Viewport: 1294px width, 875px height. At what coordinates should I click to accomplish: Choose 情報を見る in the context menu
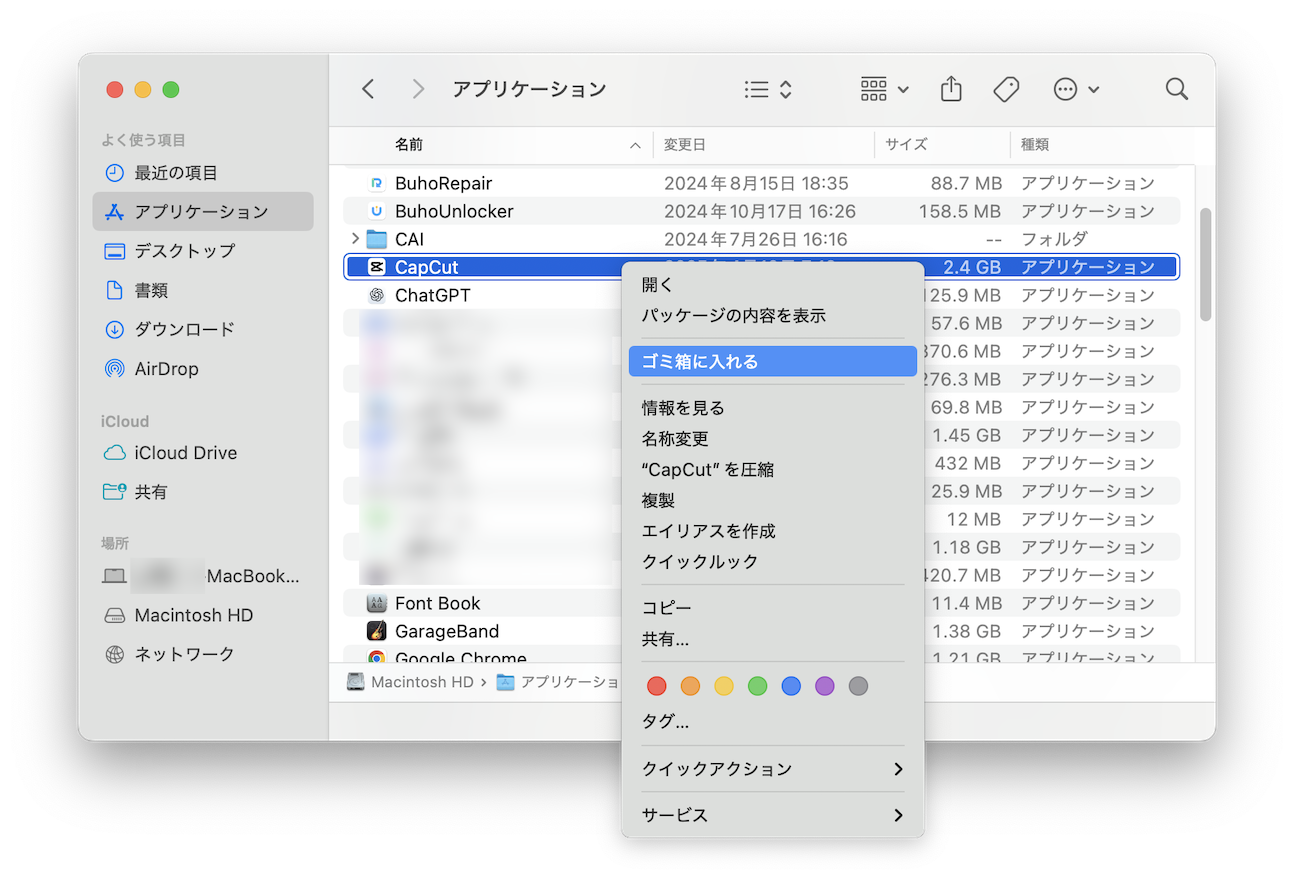click(772, 408)
